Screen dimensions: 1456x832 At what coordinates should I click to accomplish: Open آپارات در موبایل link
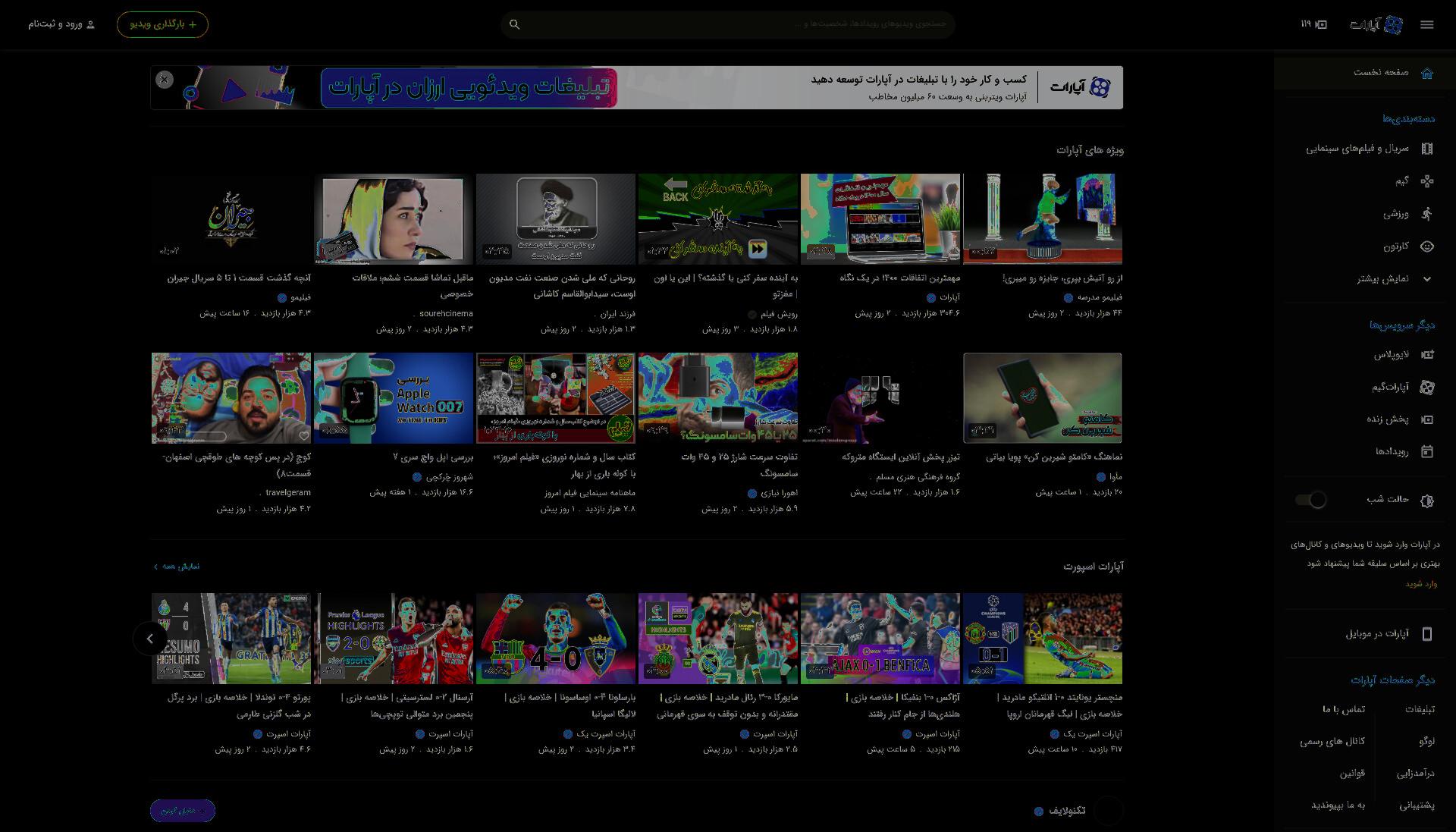point(1376,634)
